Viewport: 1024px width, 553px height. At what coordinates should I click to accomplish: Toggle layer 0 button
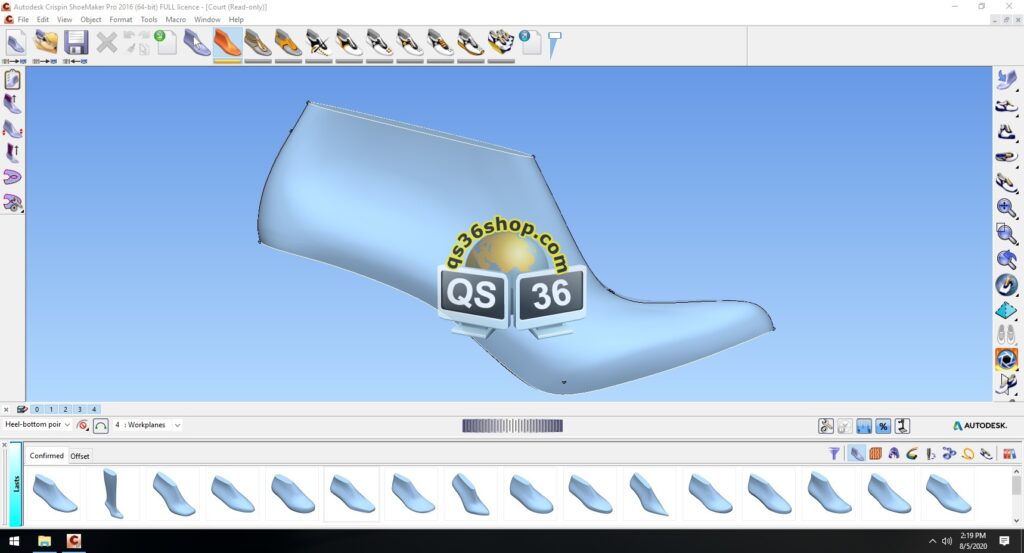coord(37,409)
